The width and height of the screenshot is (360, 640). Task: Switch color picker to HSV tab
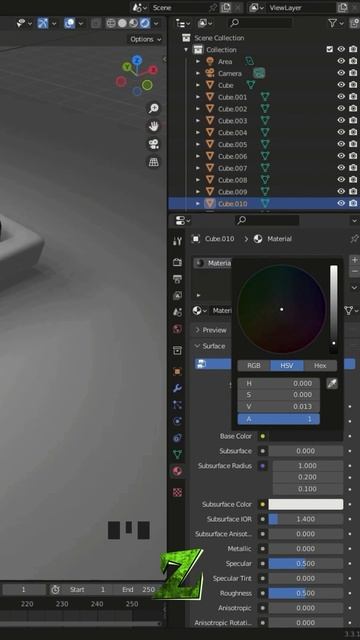[x=287, y=365]
